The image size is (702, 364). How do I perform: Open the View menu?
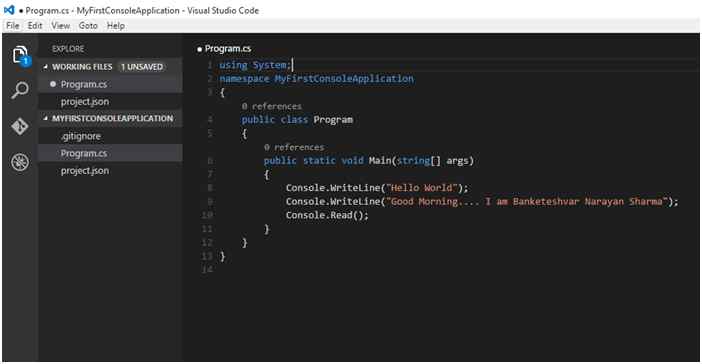tap(60, 26)
